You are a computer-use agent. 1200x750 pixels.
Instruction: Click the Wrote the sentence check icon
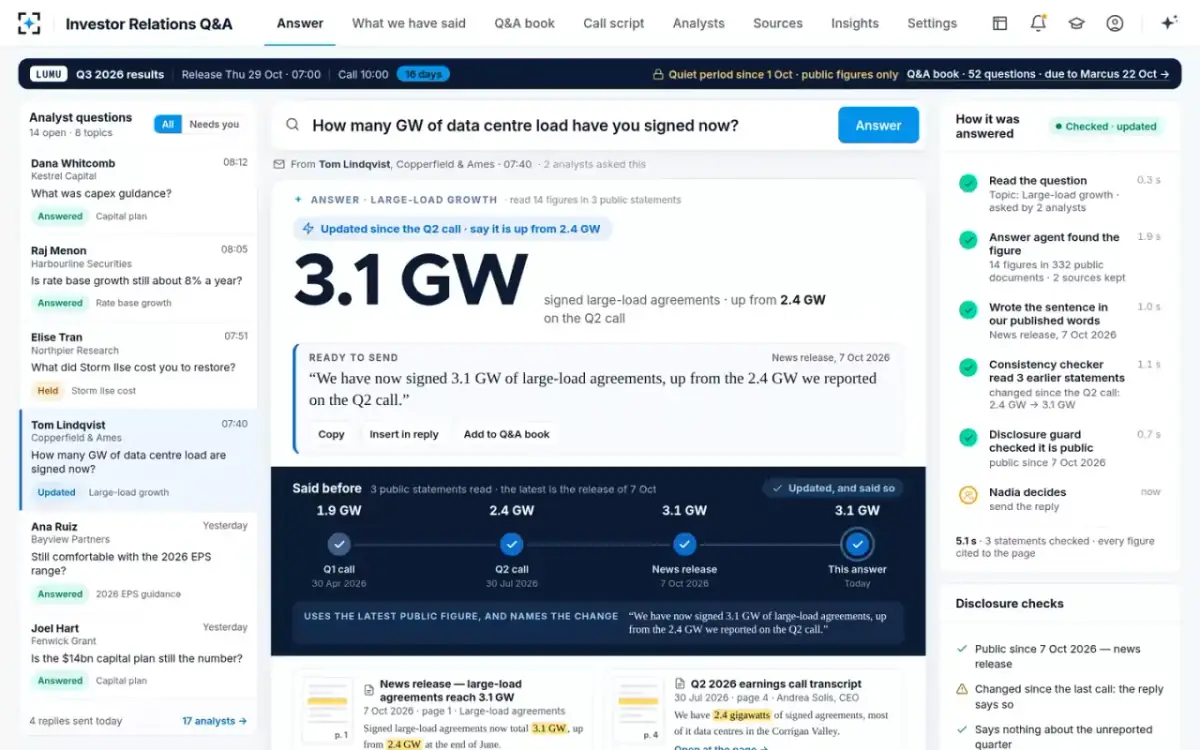pyautogui.click(x=968, y=310)
